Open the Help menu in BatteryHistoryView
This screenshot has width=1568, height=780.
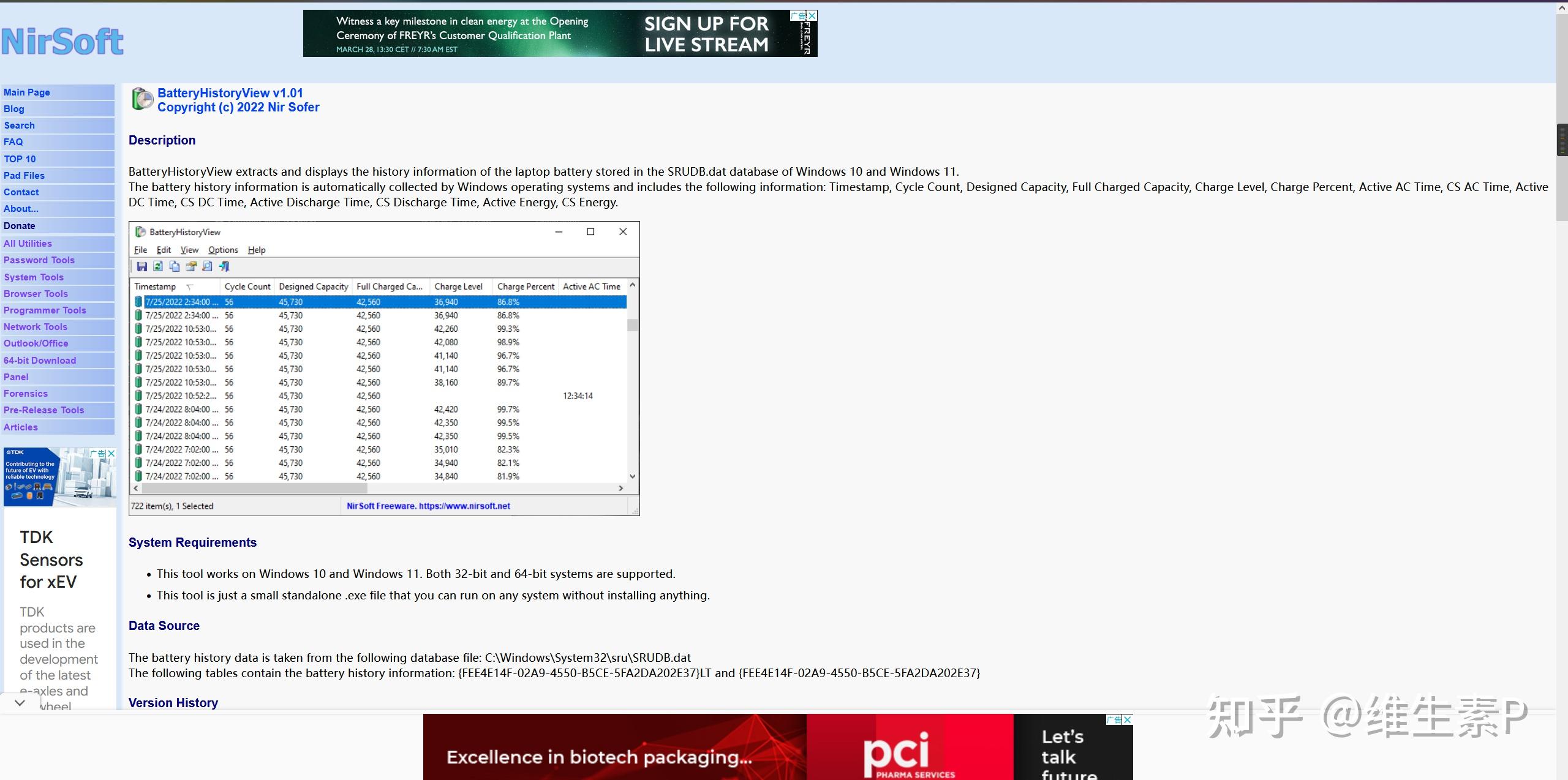(x=257, y=250)
